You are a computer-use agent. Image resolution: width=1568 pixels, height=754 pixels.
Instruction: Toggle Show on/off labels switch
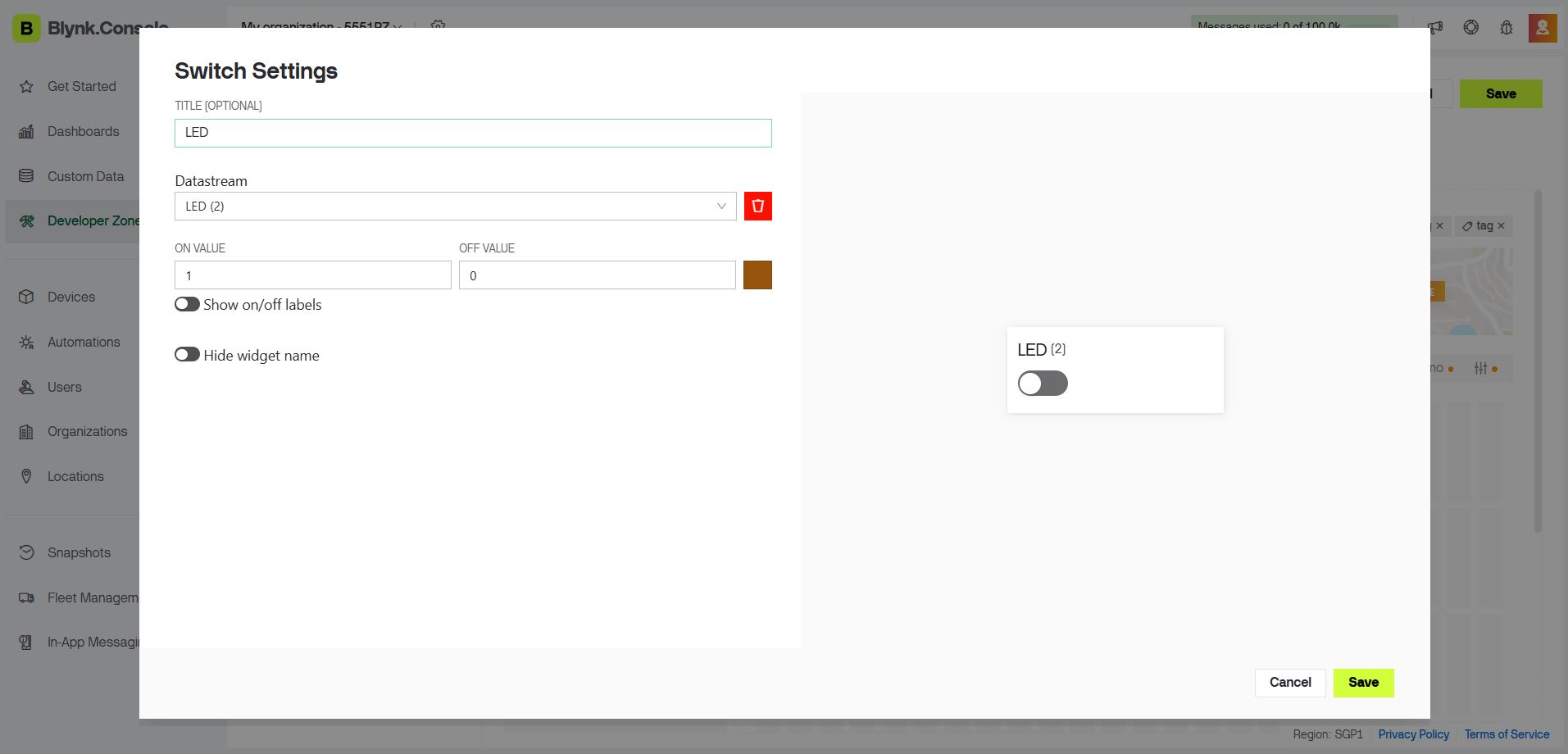pyautogui.click(x=187, y=304)
